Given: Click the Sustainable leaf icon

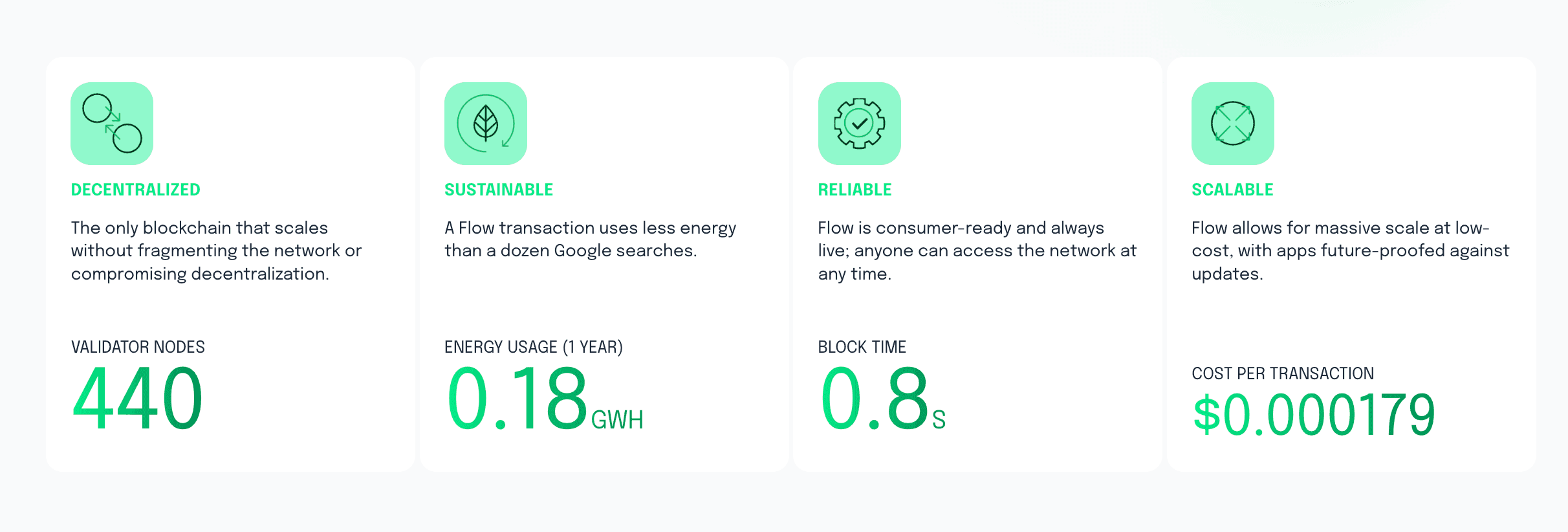Looking at the screenshot, I should pos(486,124).
